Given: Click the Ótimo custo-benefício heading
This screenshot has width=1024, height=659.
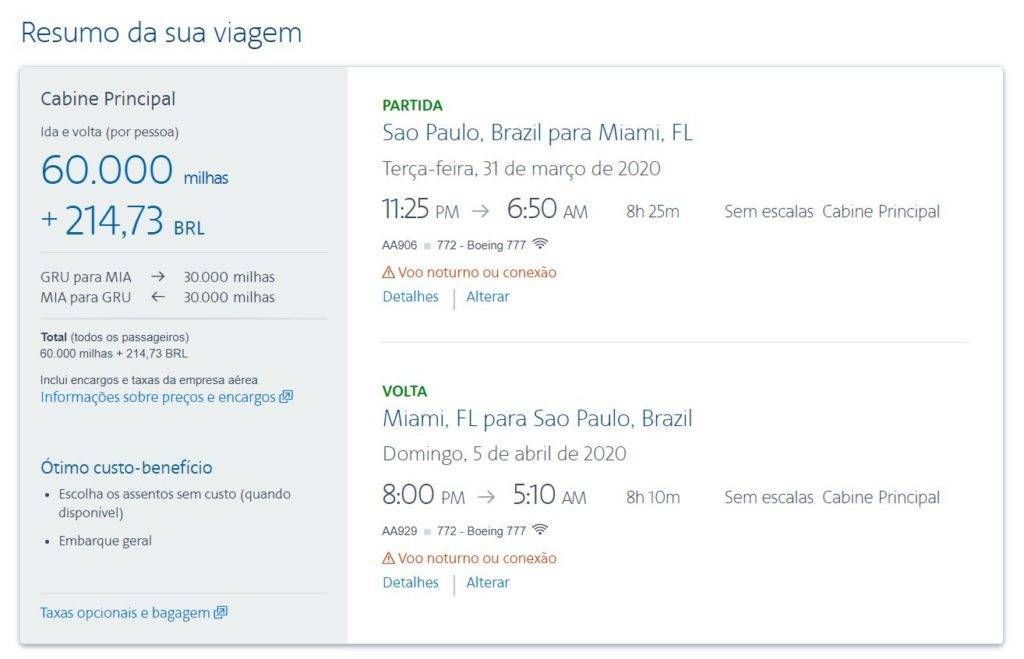Looking at the screenshot, I should tap(127, 468).
